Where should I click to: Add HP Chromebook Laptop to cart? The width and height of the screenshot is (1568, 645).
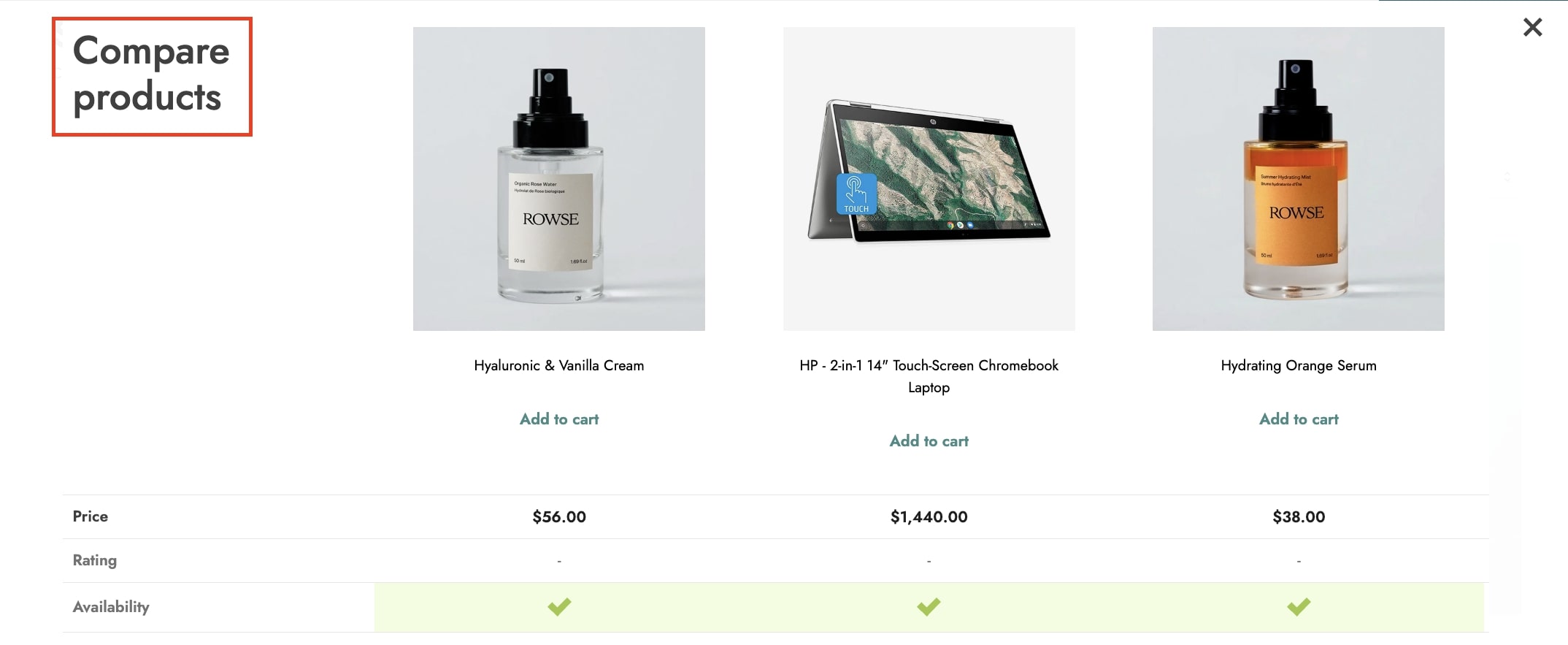click(929, 441)
